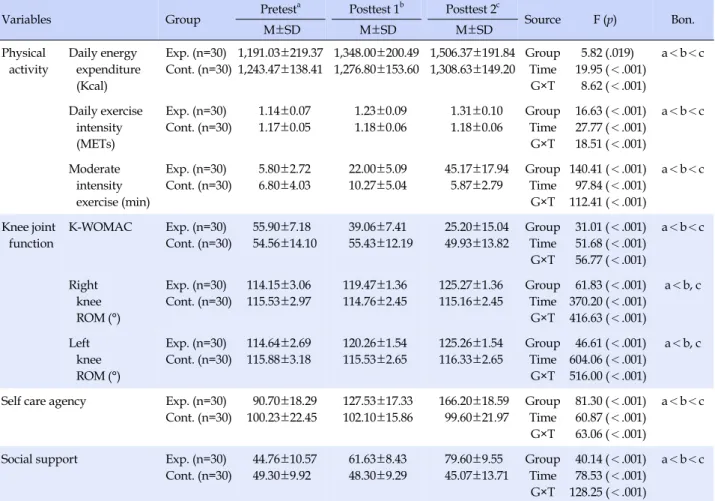
Task: Select the Knee joint function label
Action: coord(28,235)
